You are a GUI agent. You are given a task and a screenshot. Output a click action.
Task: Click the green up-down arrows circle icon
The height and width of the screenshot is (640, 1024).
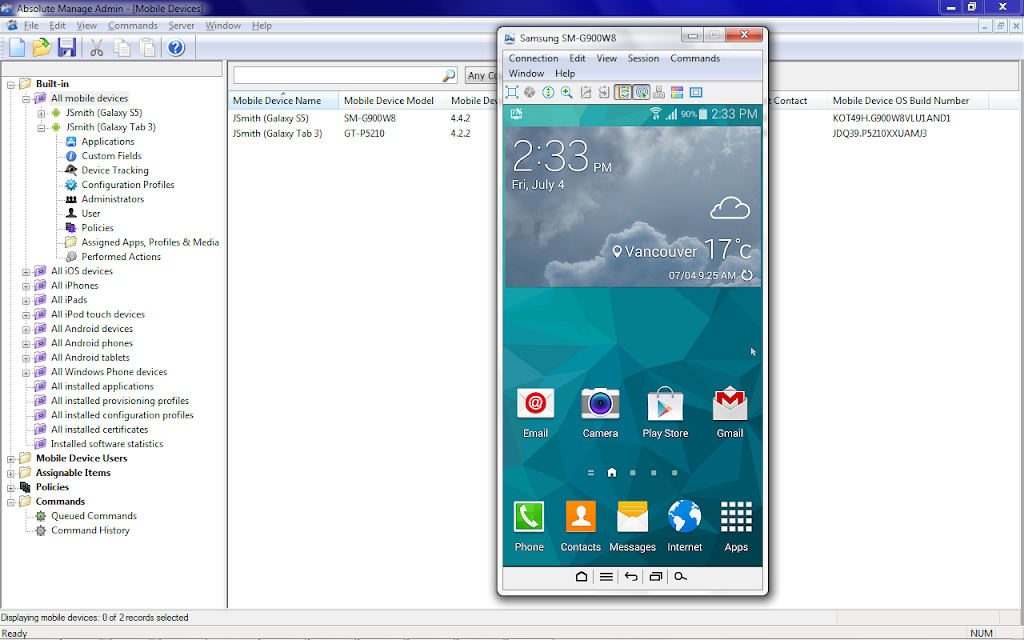(548, 92)
